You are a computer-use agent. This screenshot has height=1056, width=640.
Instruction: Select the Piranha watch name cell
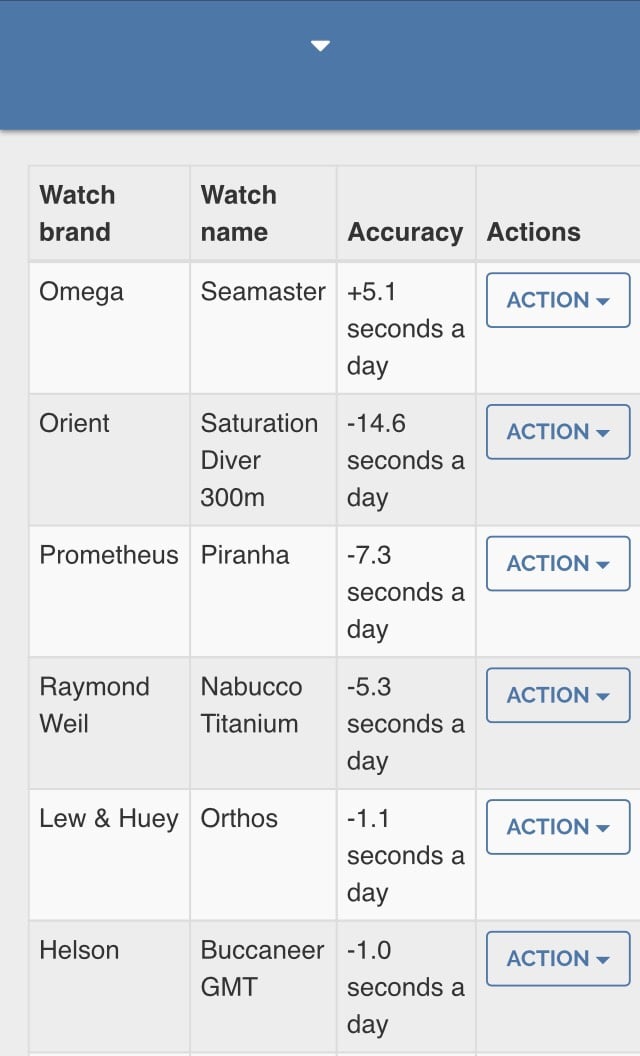tap(245, 555)
